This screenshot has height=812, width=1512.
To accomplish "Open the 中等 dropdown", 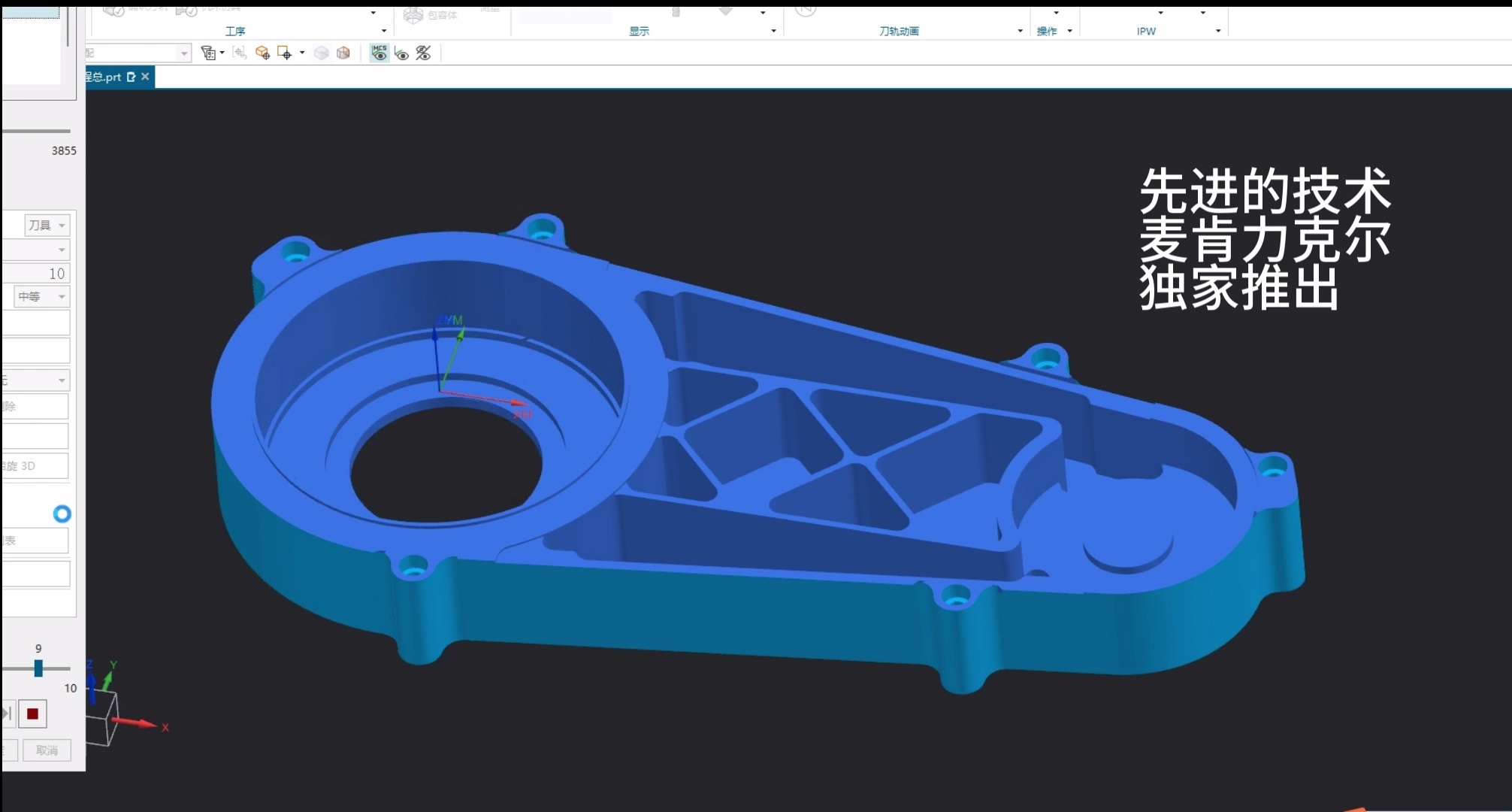I will tap(41, 296).
